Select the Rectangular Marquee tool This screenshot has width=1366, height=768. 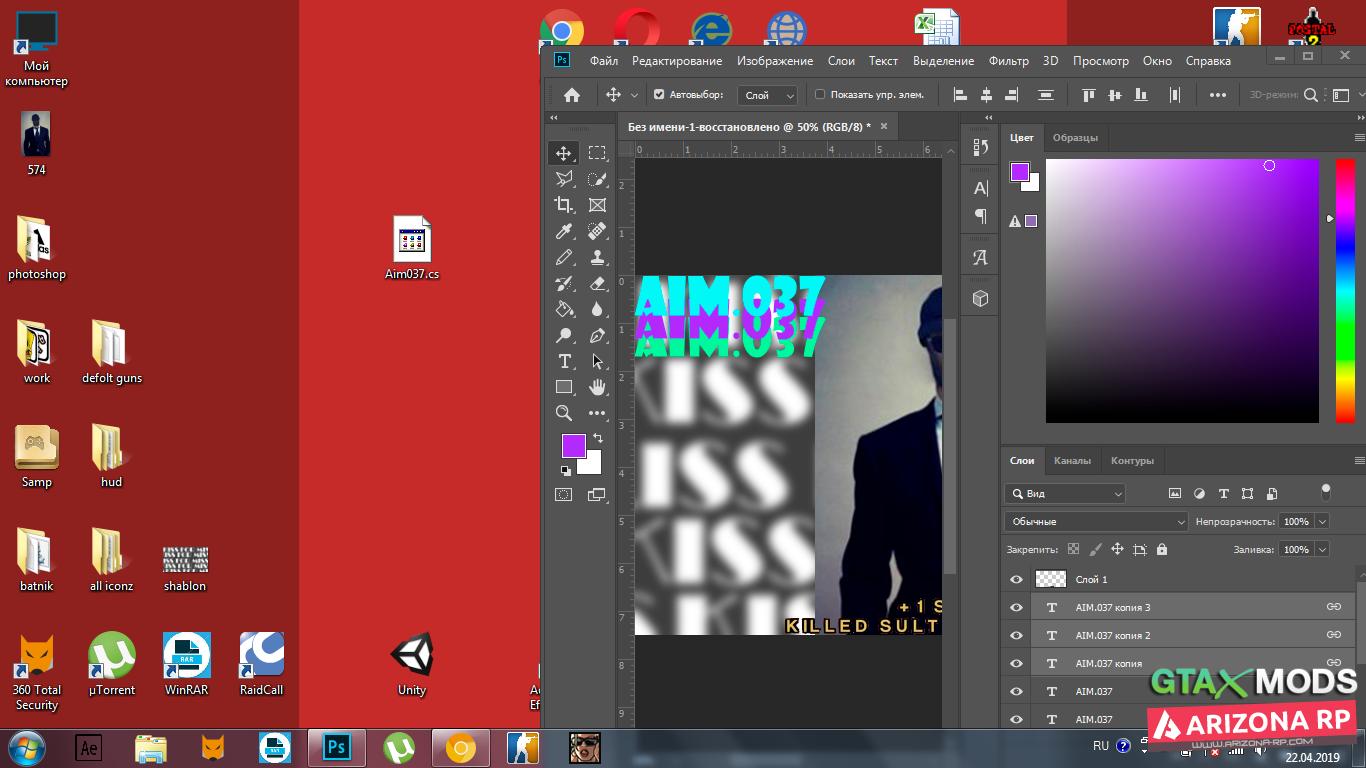(x=597, y=153)
